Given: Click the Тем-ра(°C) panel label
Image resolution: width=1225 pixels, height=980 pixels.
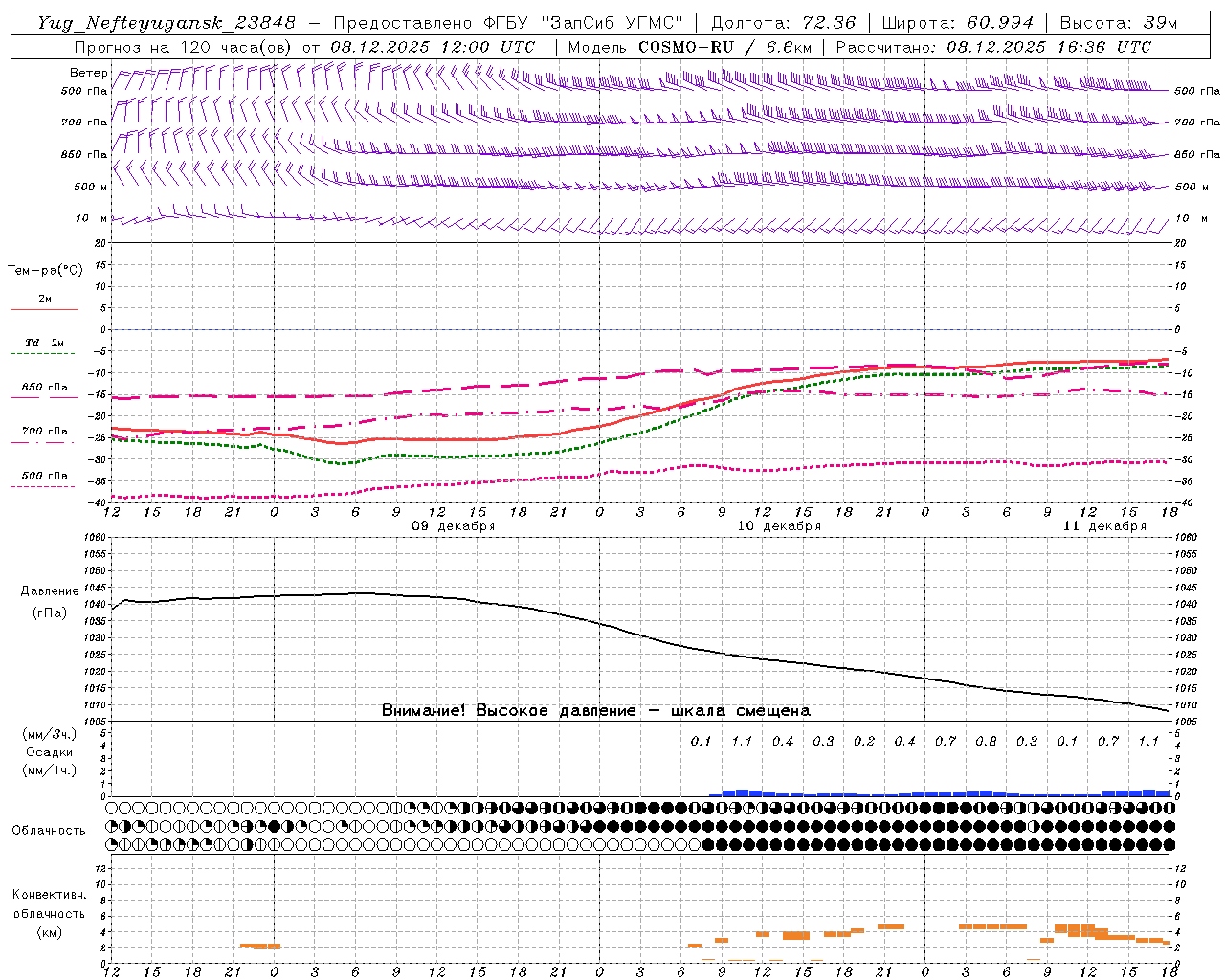Looking at the screenshot, I should 45,271.
